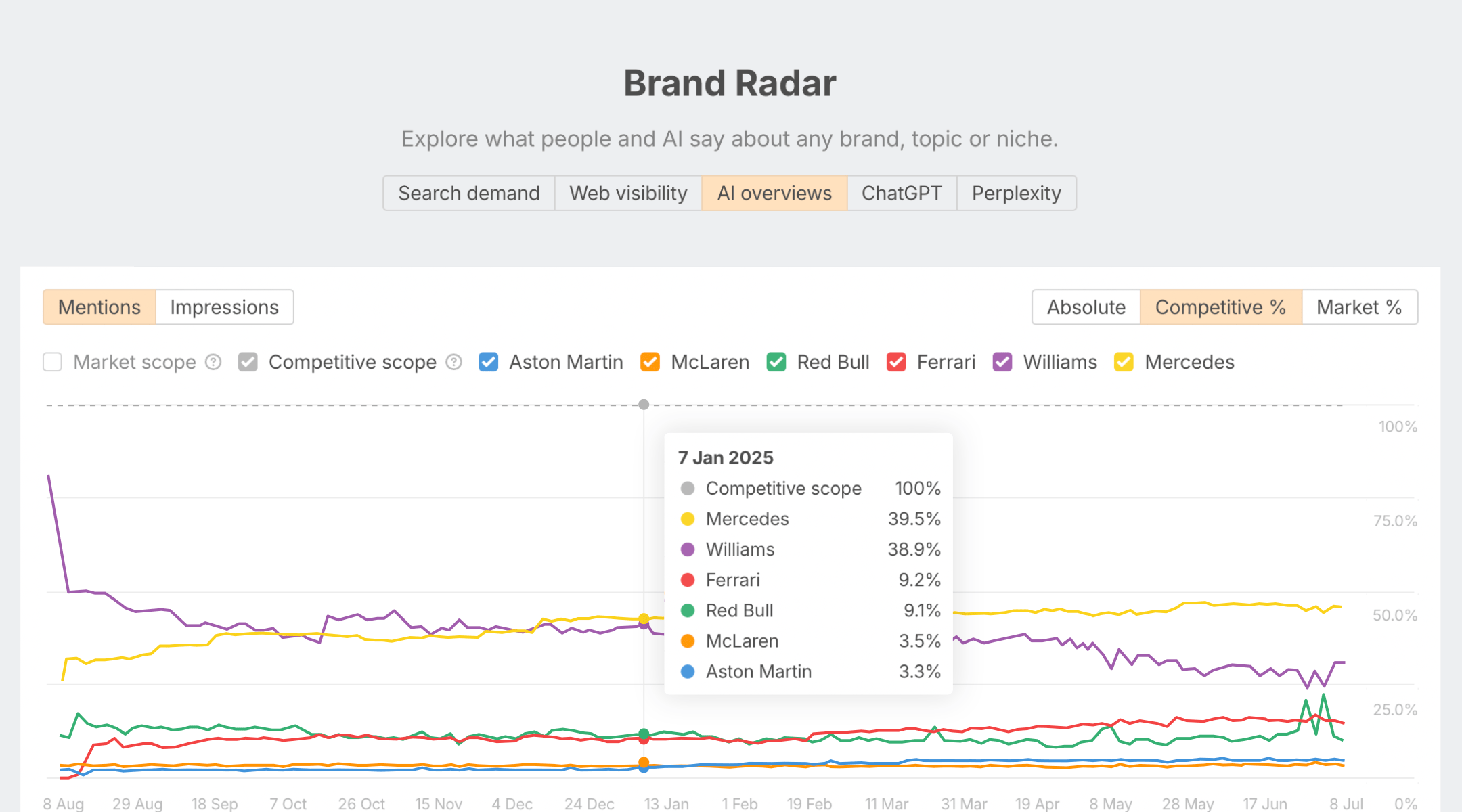
Task: Toggle the Aston Martin blue checkbox
Action: pyautogui.click(x=488, y=363)
